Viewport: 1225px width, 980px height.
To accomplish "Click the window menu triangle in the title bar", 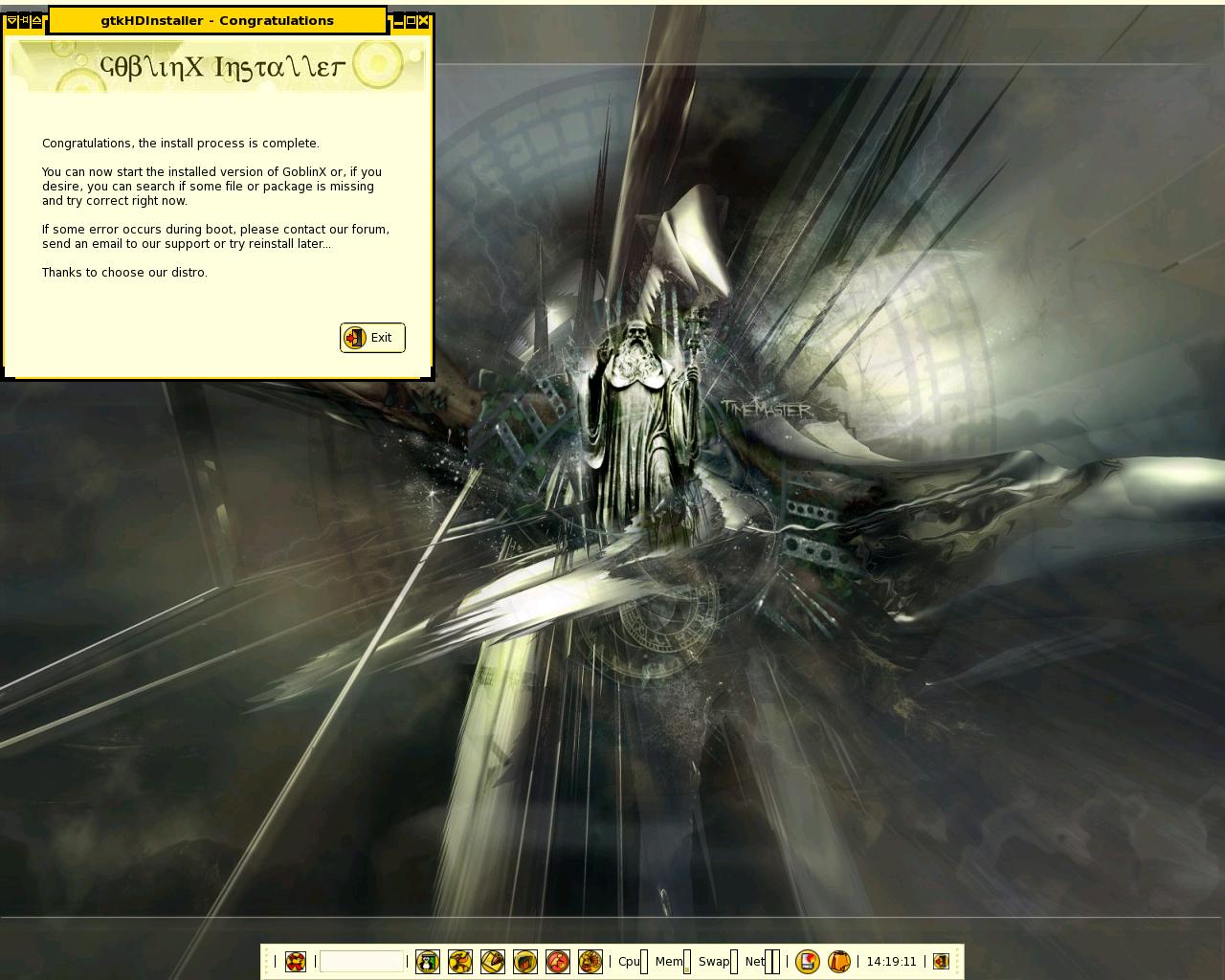I will pyautogui.click(x=11, y=20).
